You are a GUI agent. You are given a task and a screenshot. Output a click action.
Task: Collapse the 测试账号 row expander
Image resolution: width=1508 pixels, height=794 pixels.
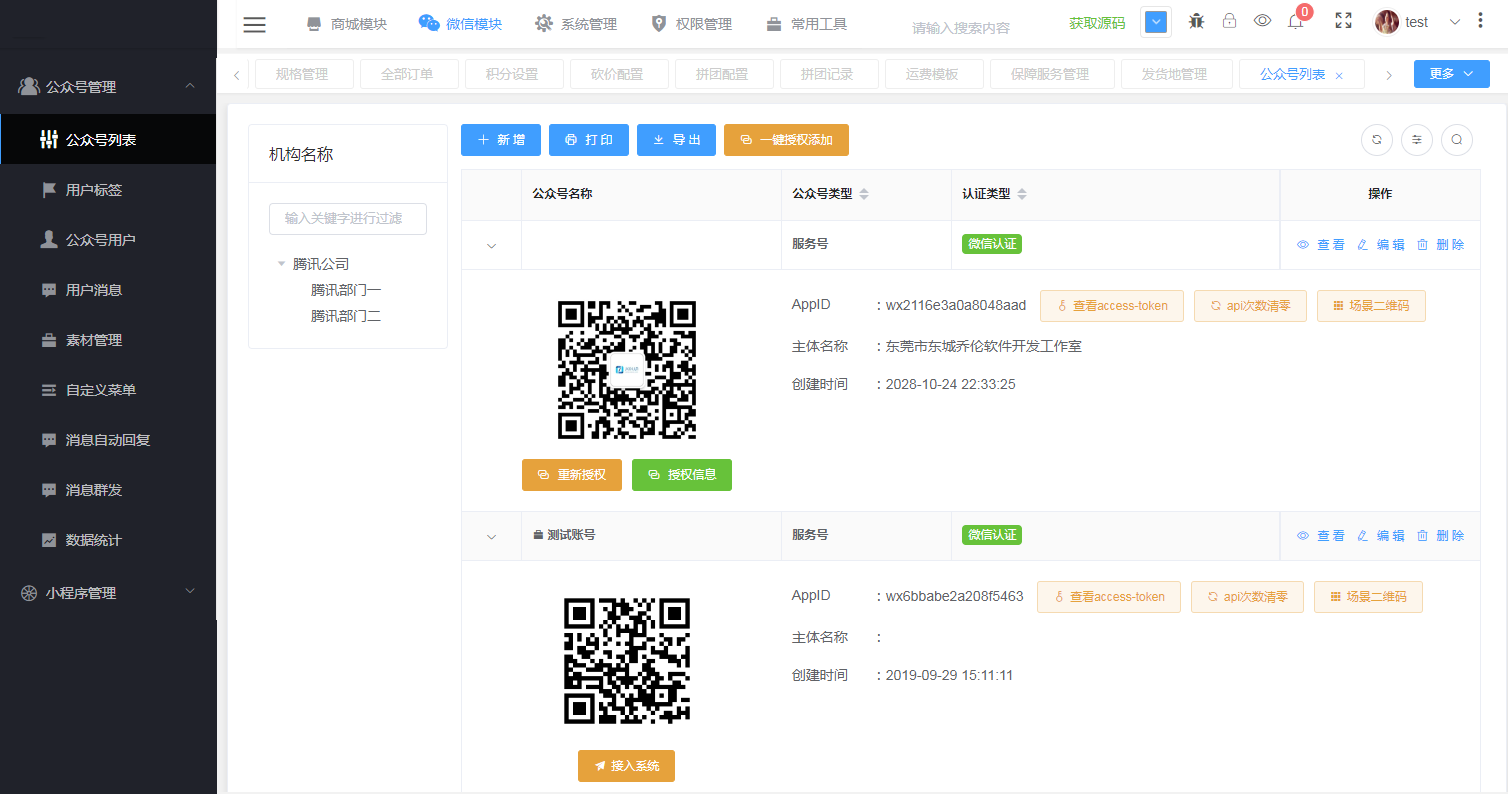pos(491,536)
